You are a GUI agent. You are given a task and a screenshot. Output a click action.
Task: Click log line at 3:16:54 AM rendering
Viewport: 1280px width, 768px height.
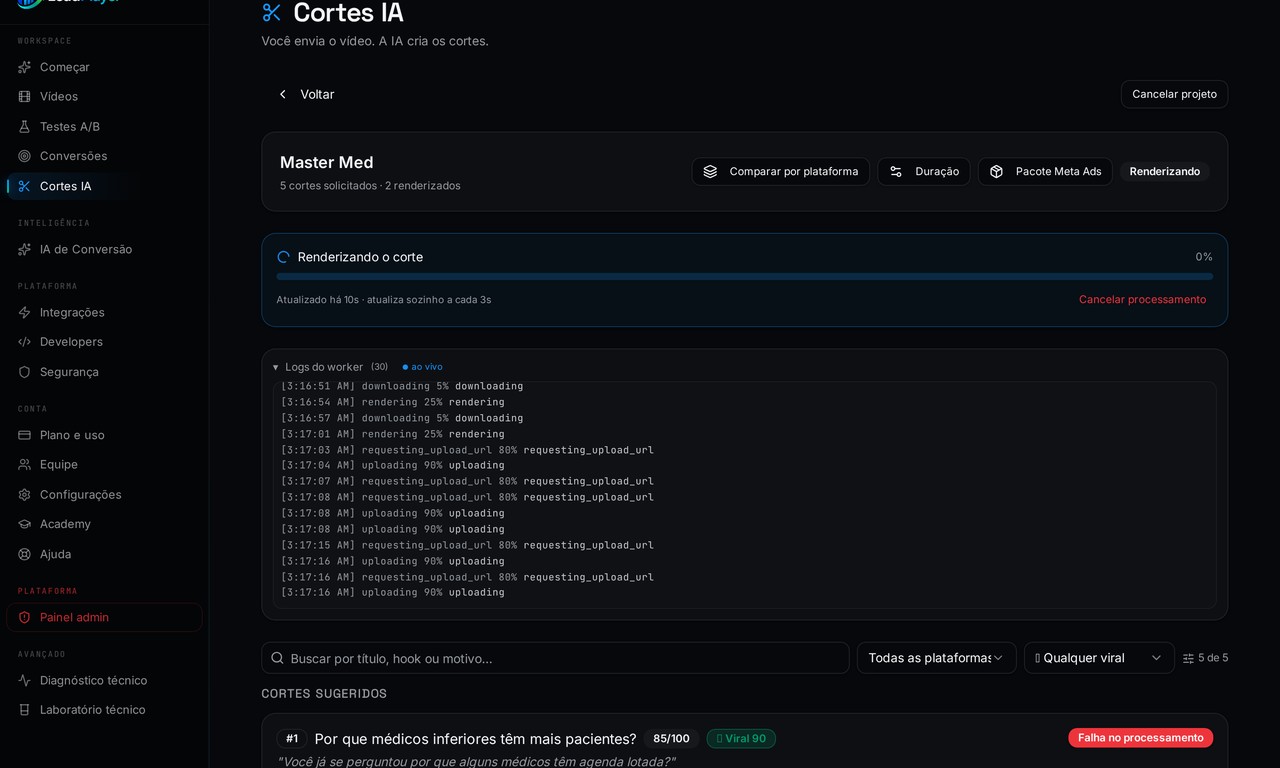[392, 402]
